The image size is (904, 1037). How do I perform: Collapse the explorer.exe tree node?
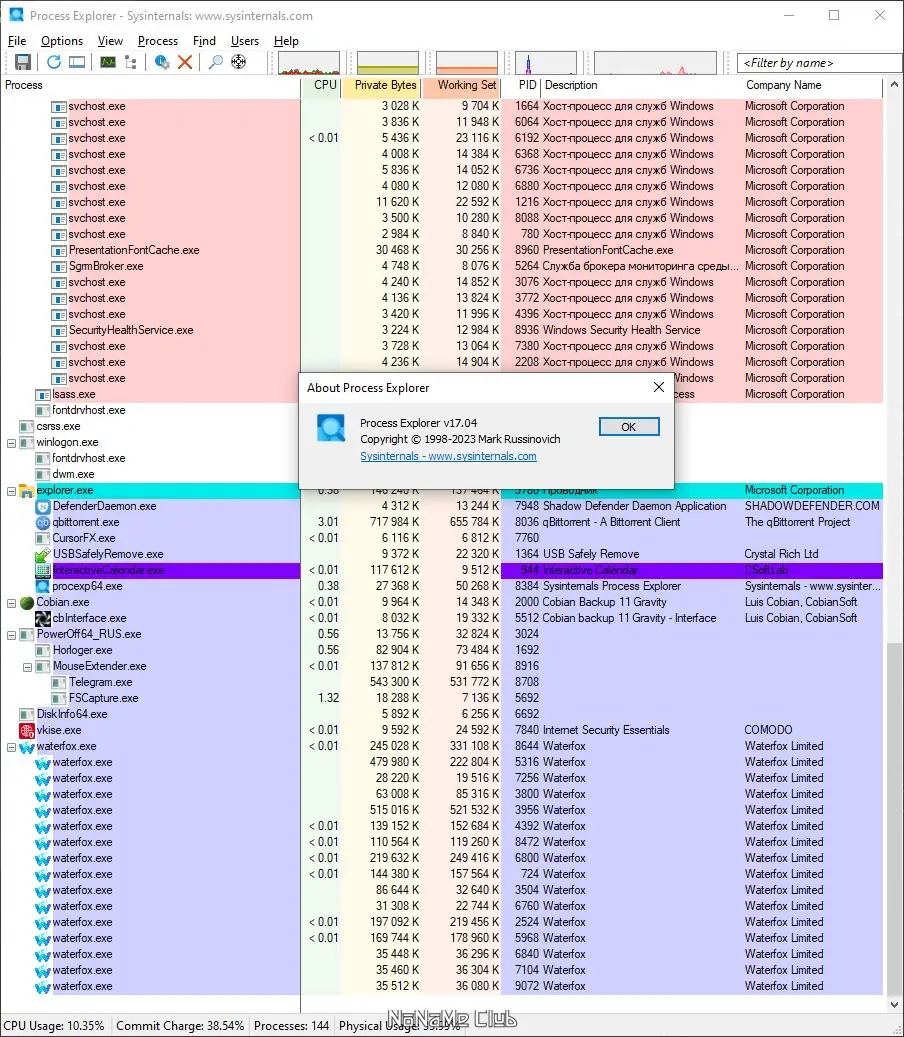[x=11, y=491]
